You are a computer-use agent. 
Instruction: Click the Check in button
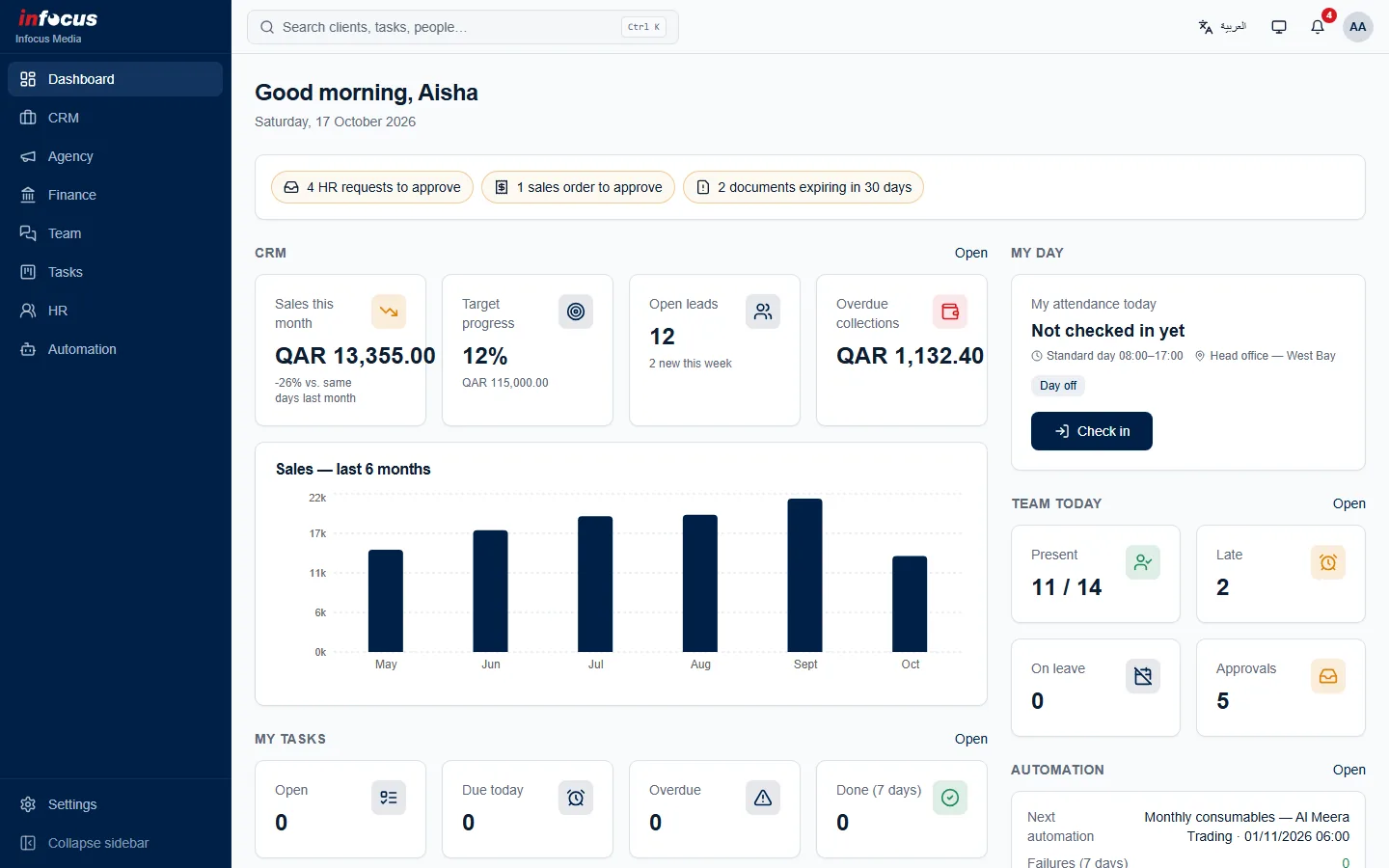tap(1092, 431)
